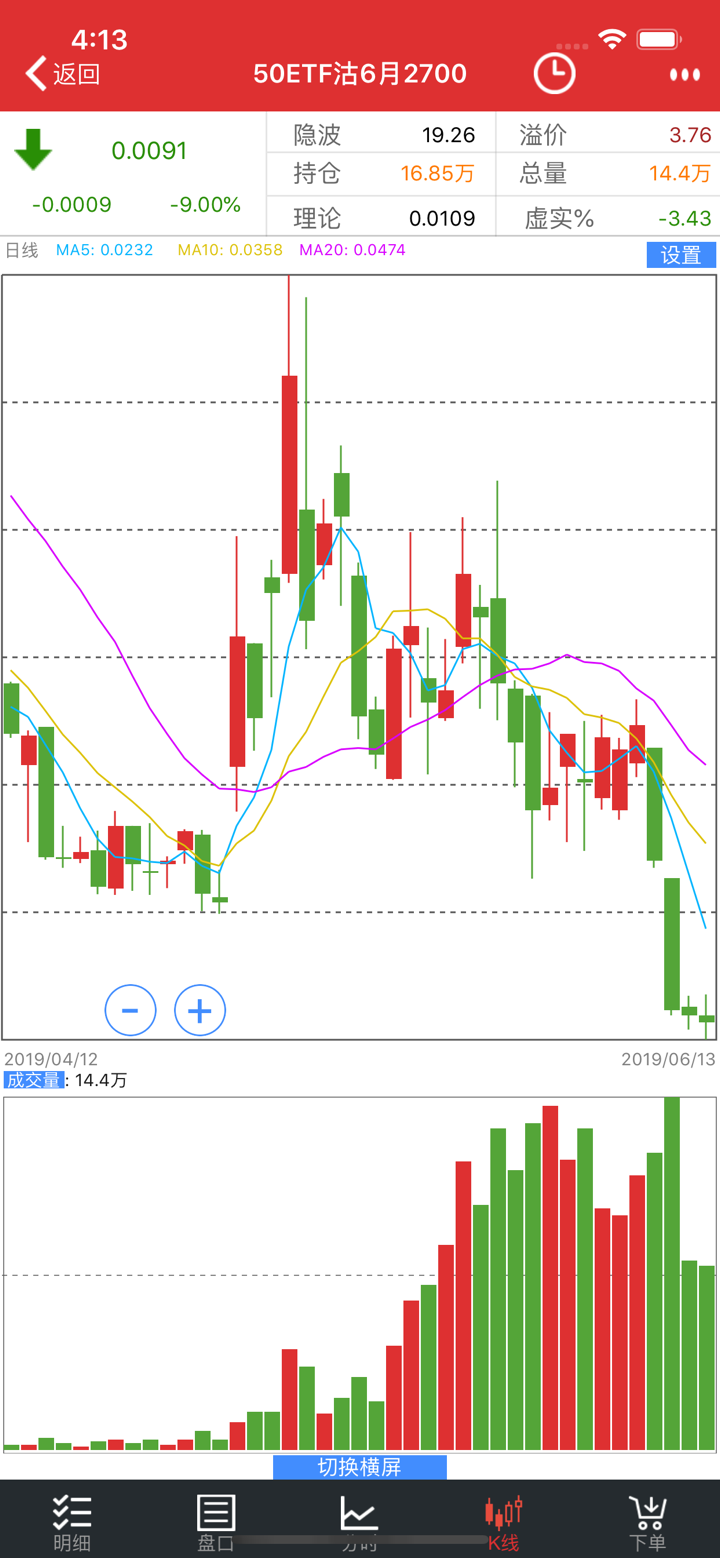Switch to the 盘口 order book tab
This screenshot has width=720, height=1558.
(x=216, y=1522)
